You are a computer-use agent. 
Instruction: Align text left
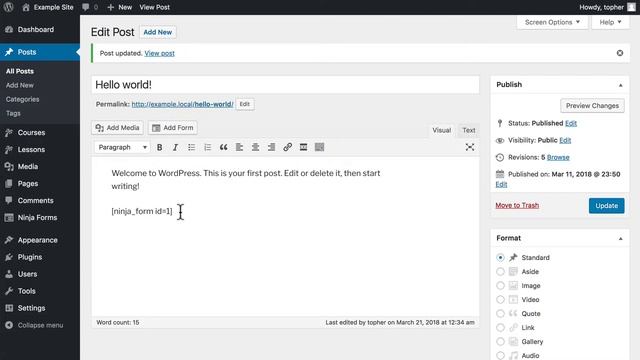[239, 147]
